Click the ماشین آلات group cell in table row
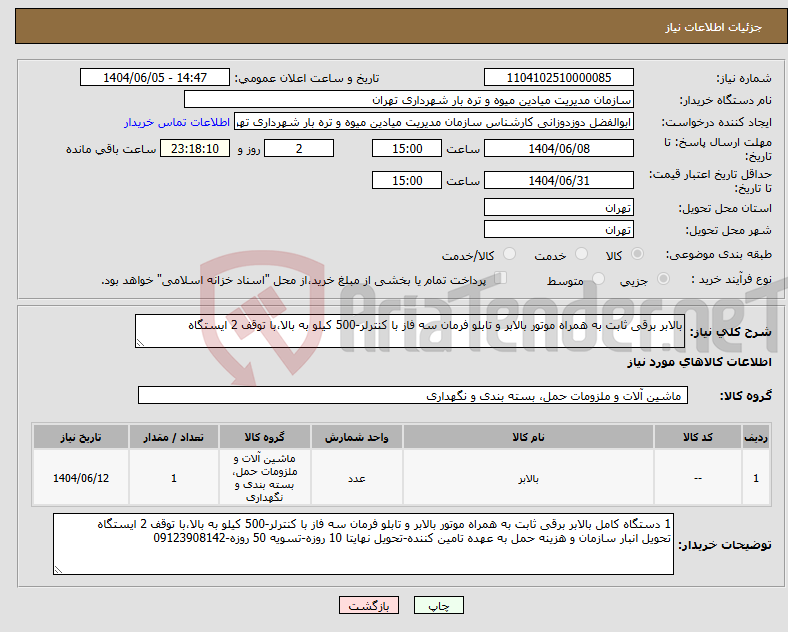 pos(265,478)
